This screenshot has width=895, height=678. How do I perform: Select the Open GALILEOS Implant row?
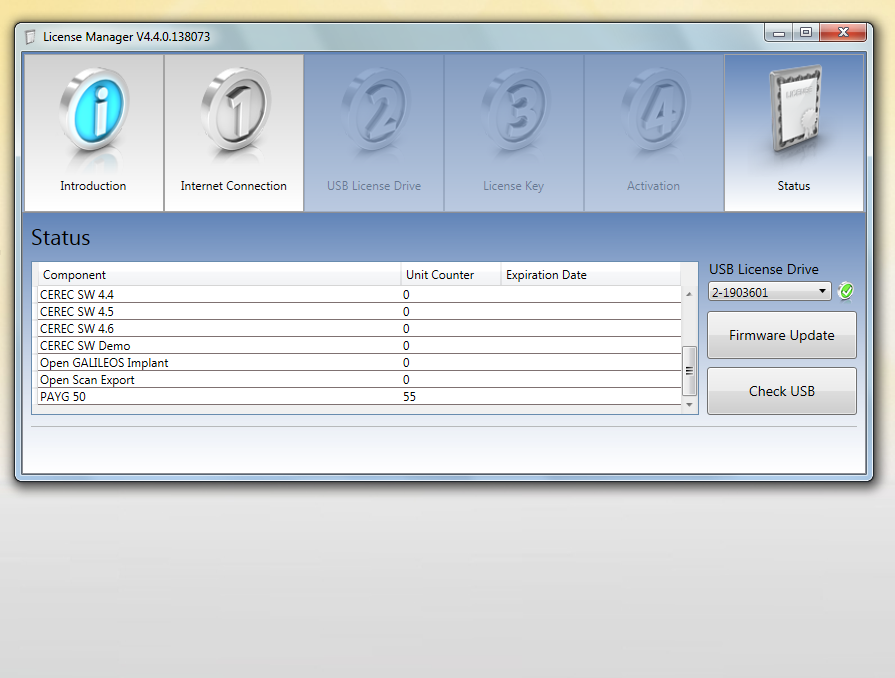click(x=360, y=363)
